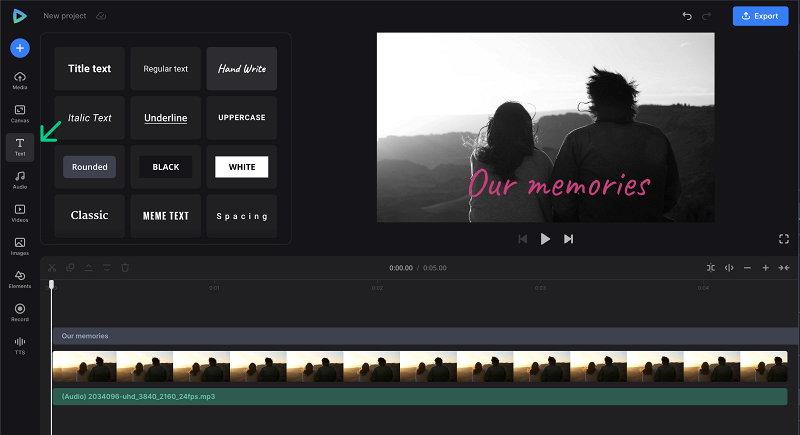Image resolution: width=800 pixels, height=435 pixels.
Task: Choose the Title text style
Action: point(89,68)
